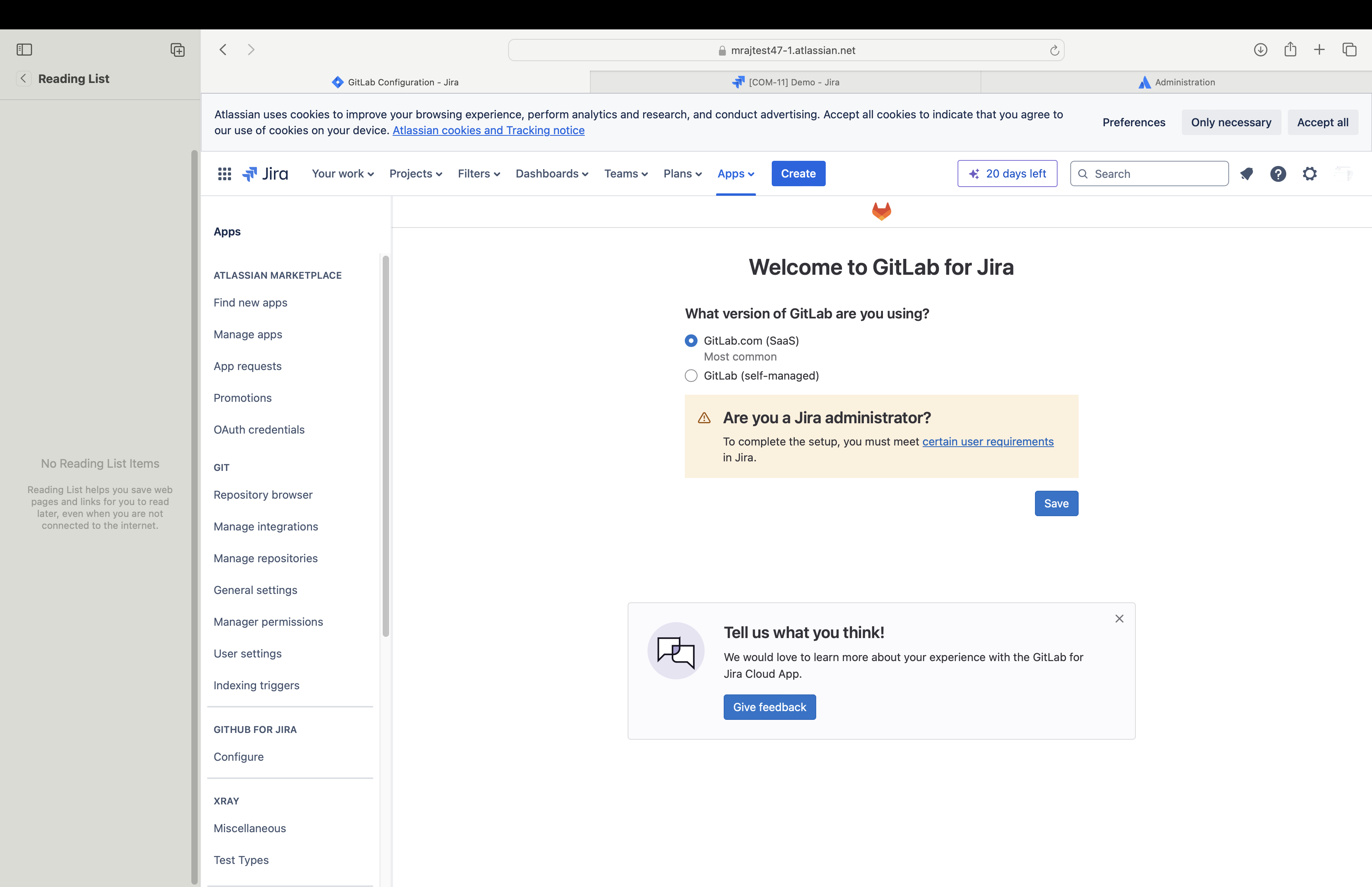Open the Projects dropdown
Screen dimensions: 1372x887
point(415,174)
